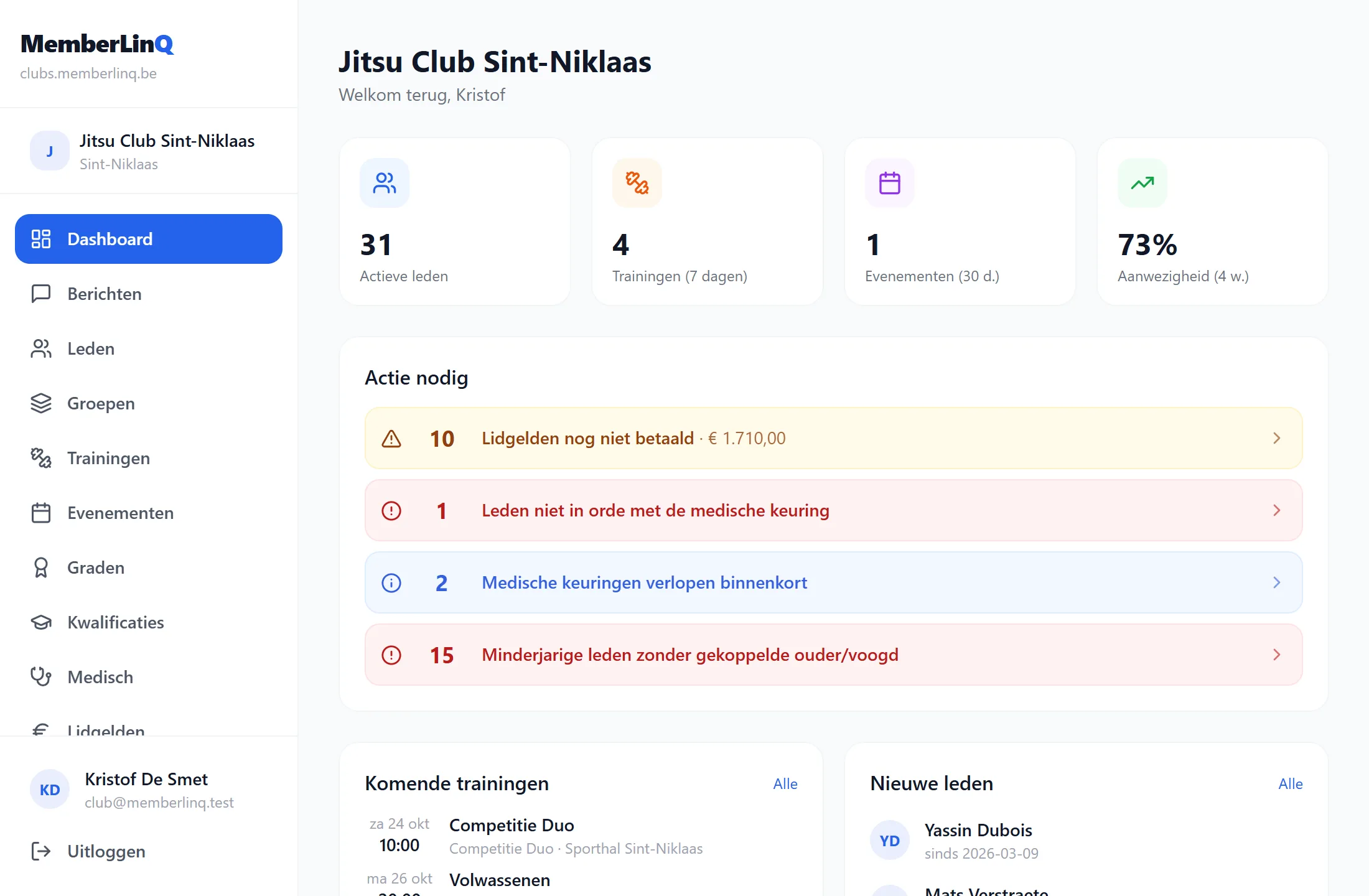
Task: Click the alert circle on Minderjarige leden row
Action: pyautogui.click(x=391, y=655)
